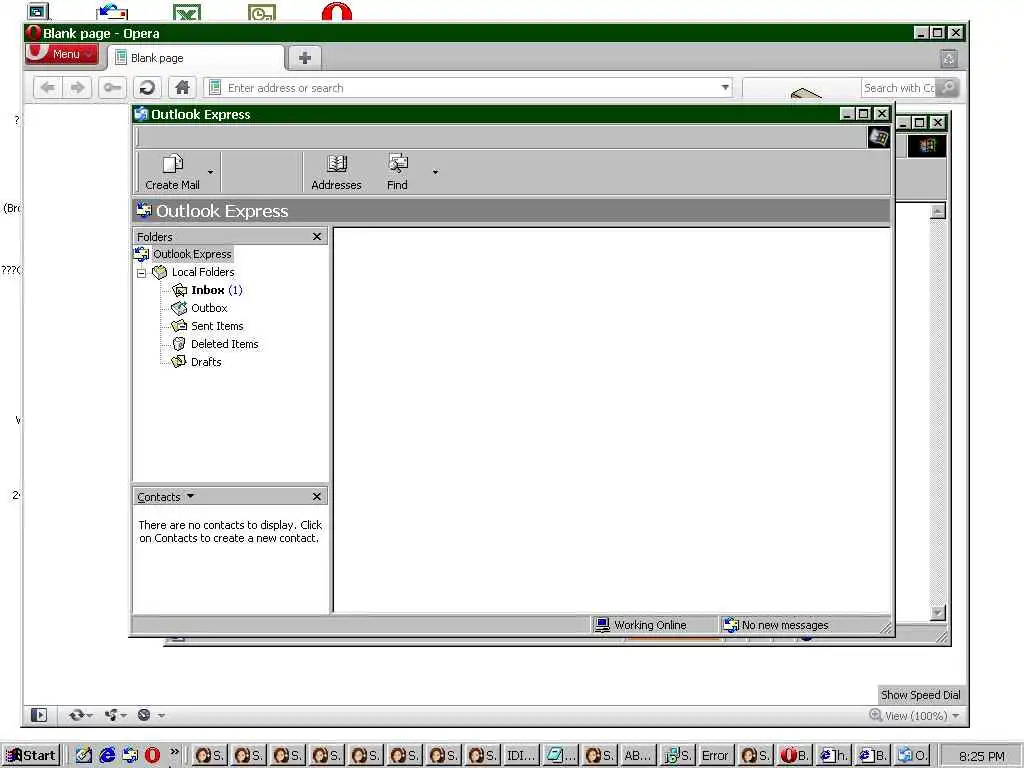Open the Outbox folder
1024x768 pixels.
tap(209, 308)
